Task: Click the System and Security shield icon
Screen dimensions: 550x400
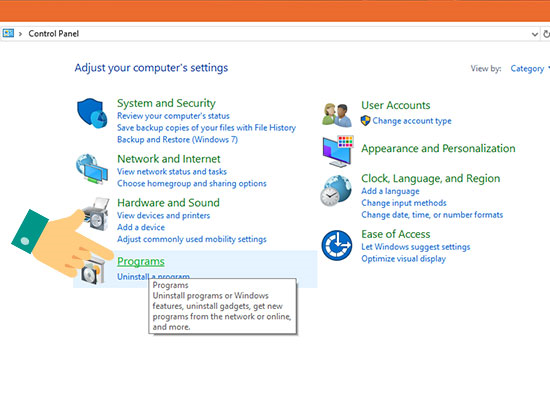Action: point(92,113)
